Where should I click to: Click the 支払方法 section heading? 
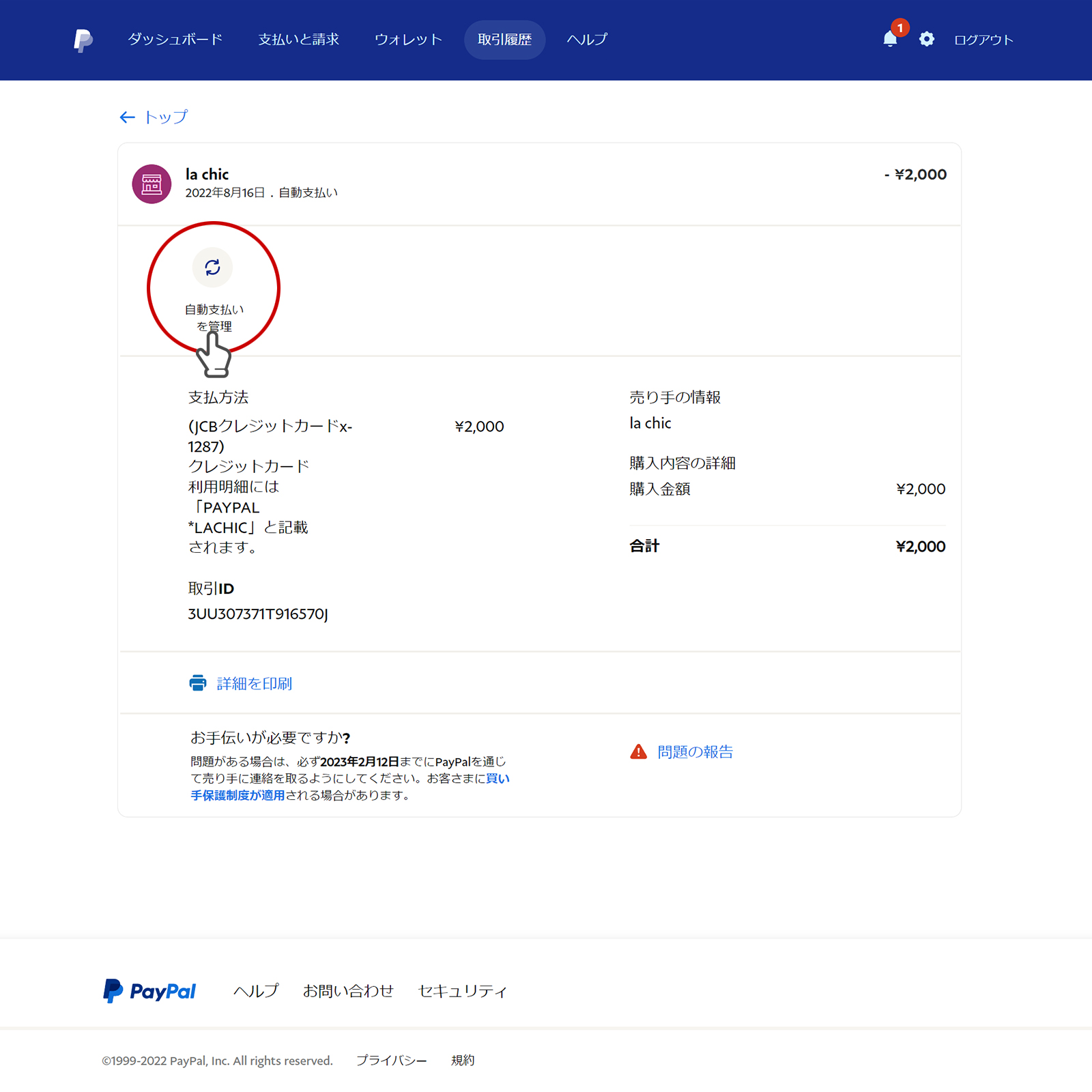[x=218, y=397]
